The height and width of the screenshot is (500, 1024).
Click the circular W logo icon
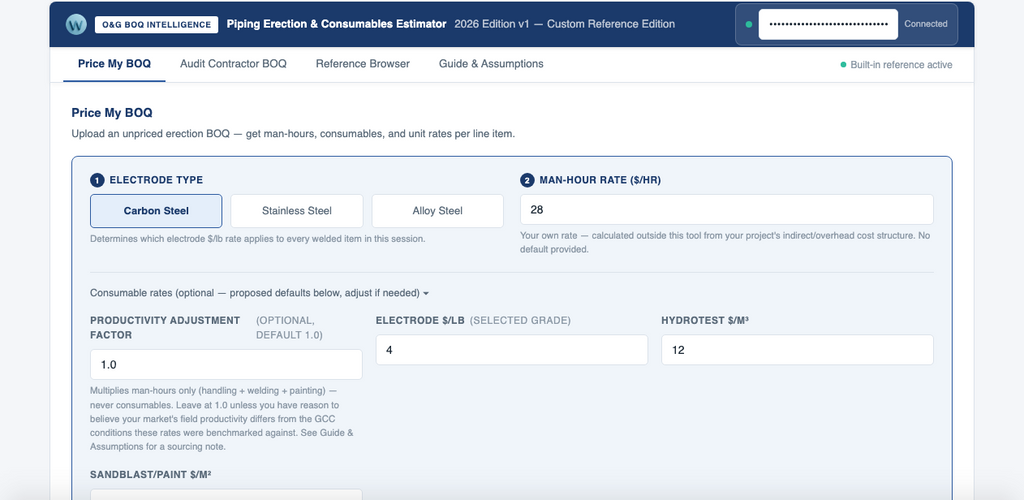76,24
